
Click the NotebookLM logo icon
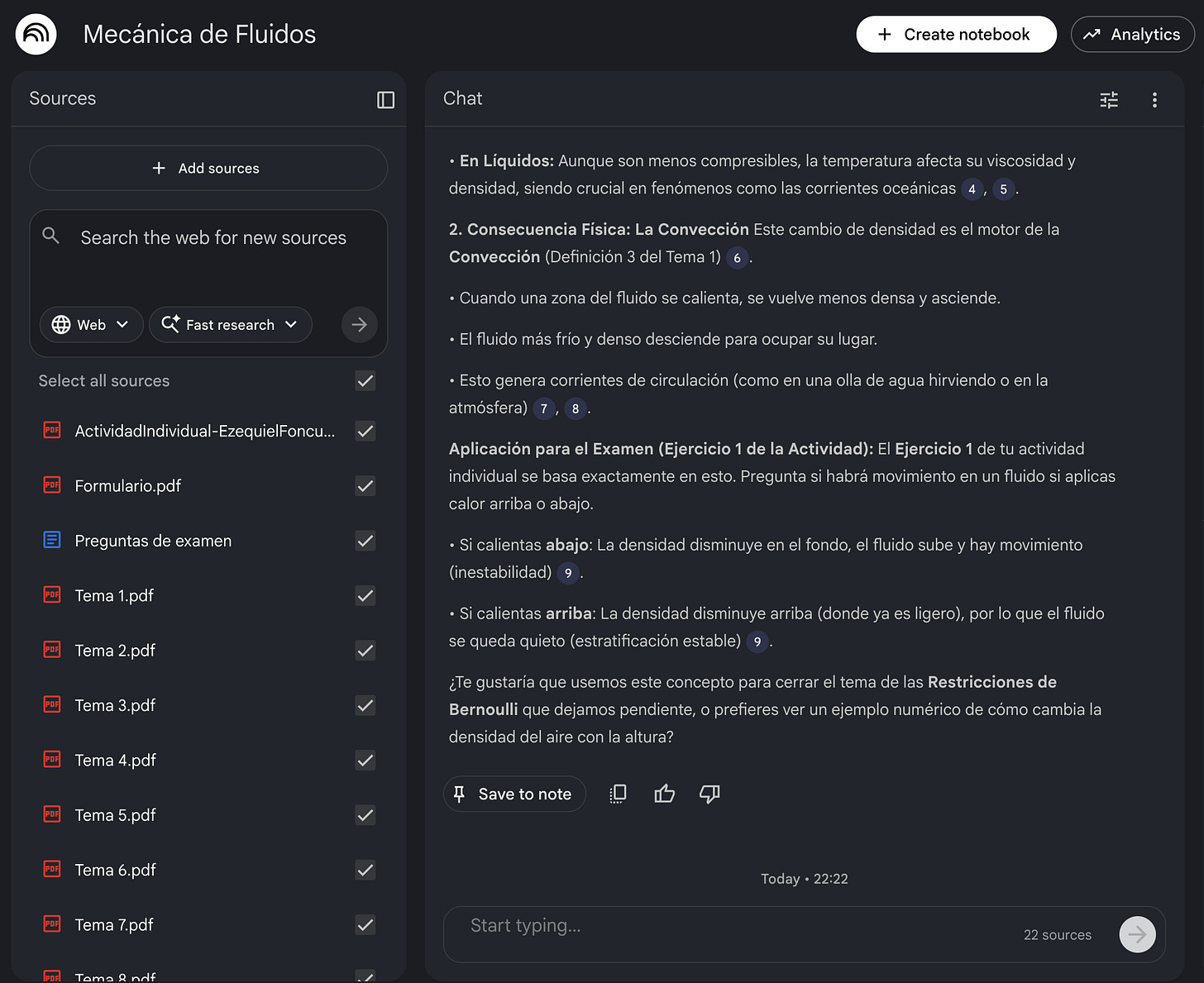coord(36,34)
